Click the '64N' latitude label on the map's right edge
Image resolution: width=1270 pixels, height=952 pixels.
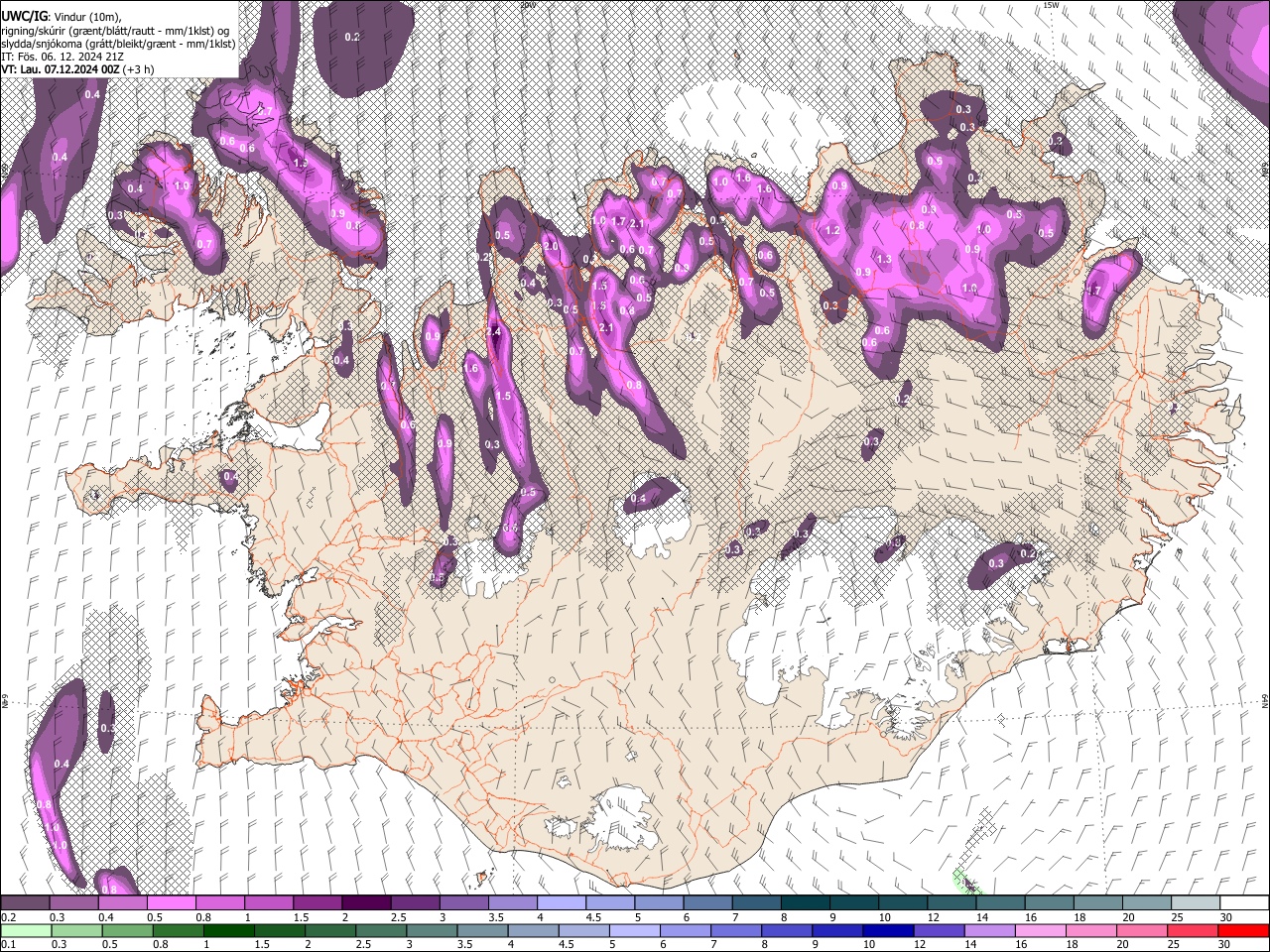[x=1265, y=700]
